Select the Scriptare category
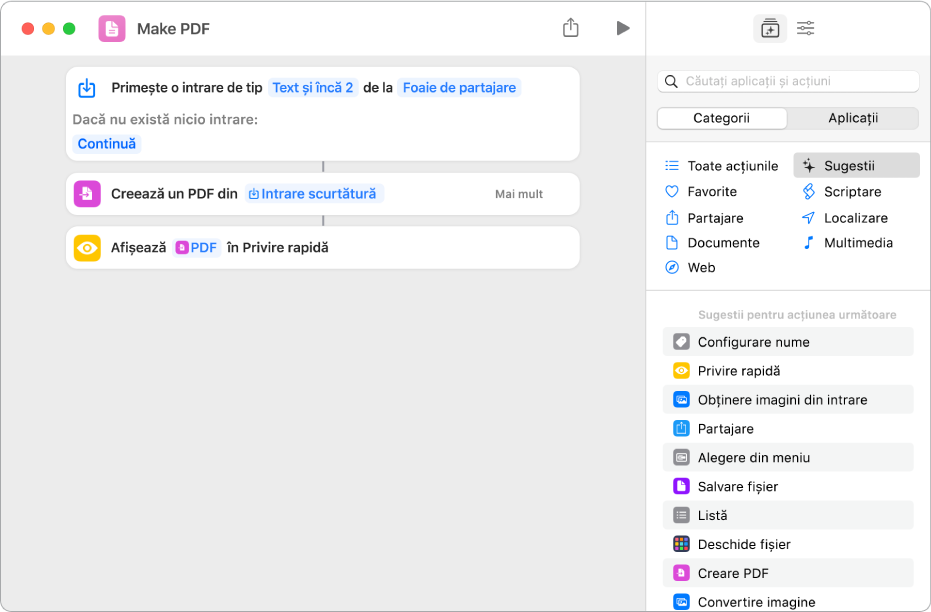The image size is (931, 612). (852, 191)
